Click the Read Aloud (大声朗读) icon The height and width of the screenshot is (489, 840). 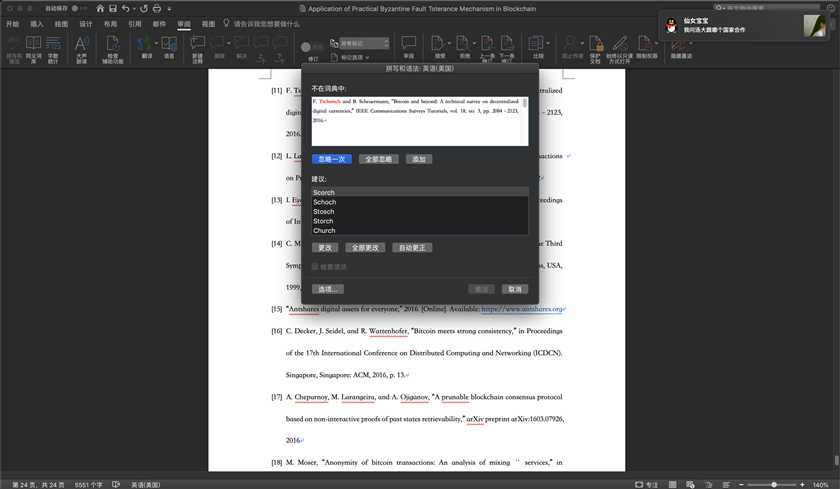click(81, 49)
